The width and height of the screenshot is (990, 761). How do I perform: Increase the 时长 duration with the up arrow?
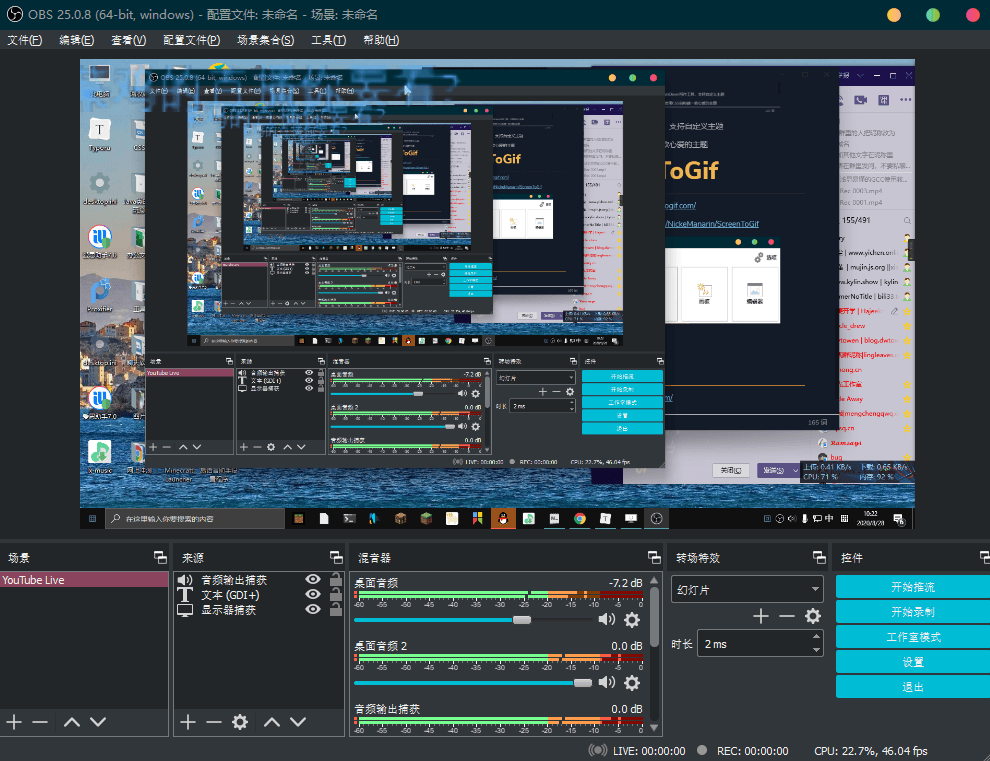click(x=817, y=638)
